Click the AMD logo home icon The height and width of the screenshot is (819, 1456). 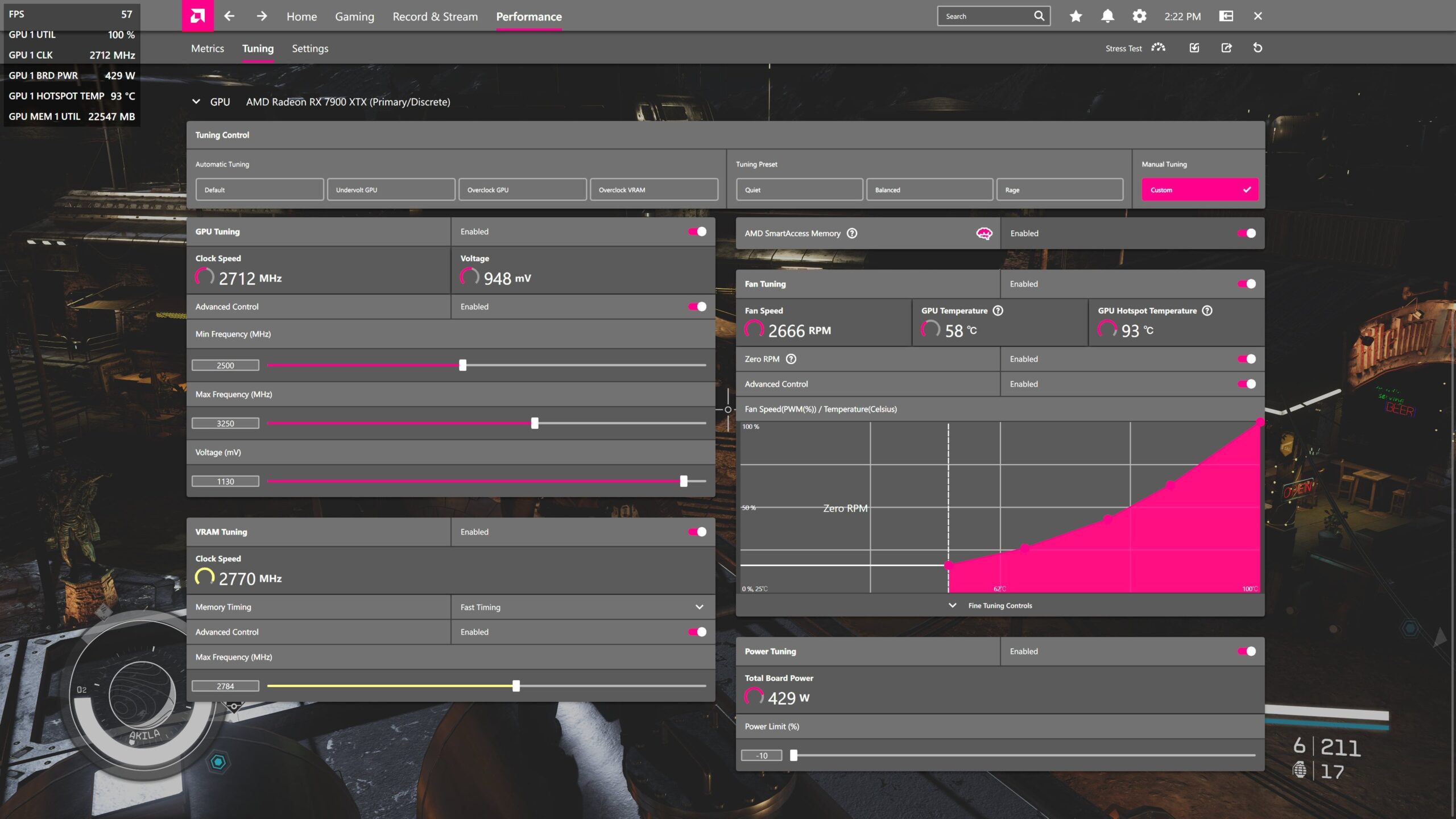pyautogui.click(x=197, y=16)
